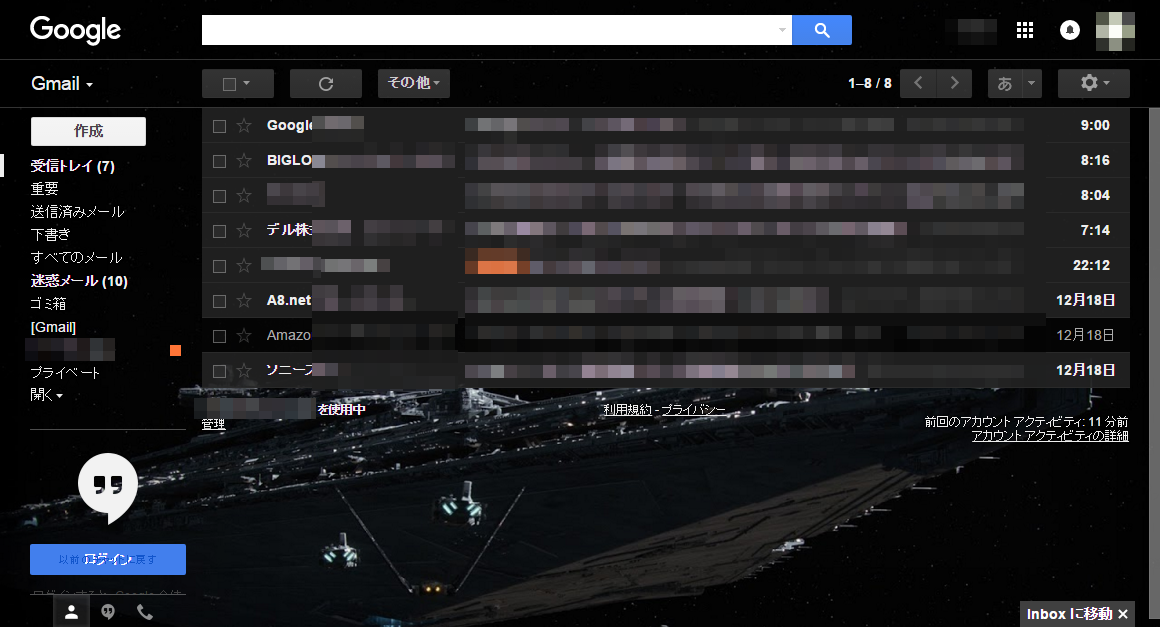Click the 管理 storage link

213,424
